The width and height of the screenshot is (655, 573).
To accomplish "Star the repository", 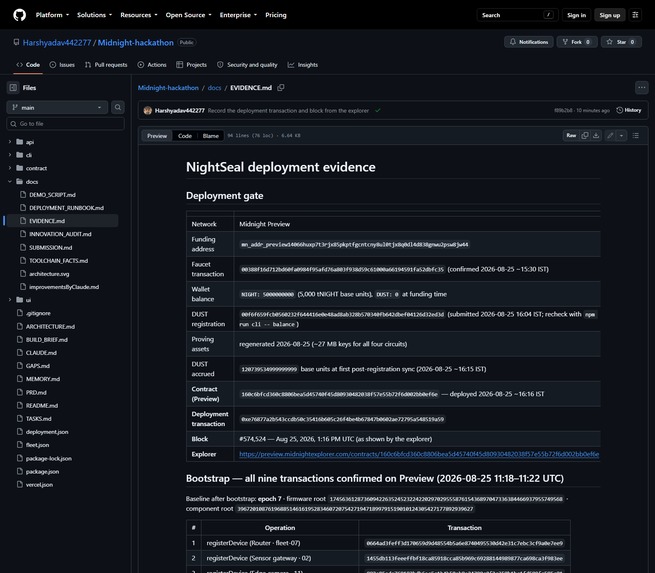I will [x=621, y=42].
